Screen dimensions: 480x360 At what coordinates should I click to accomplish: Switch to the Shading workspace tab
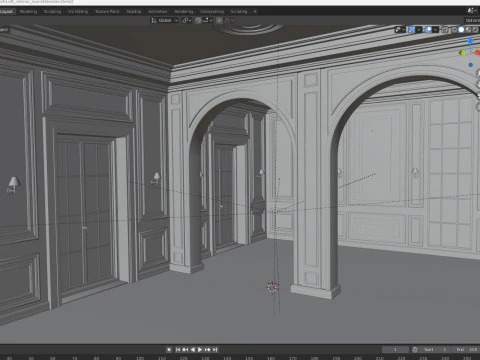pyautogui.click(x=133, y=11)
